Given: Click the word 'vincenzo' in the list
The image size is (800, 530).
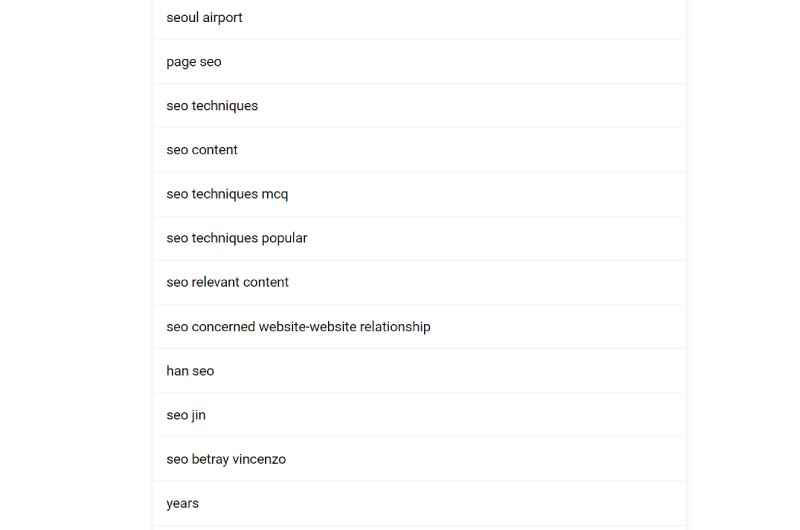Looking at the screenshot, I should pyautogui.click(x=259, y=459).
